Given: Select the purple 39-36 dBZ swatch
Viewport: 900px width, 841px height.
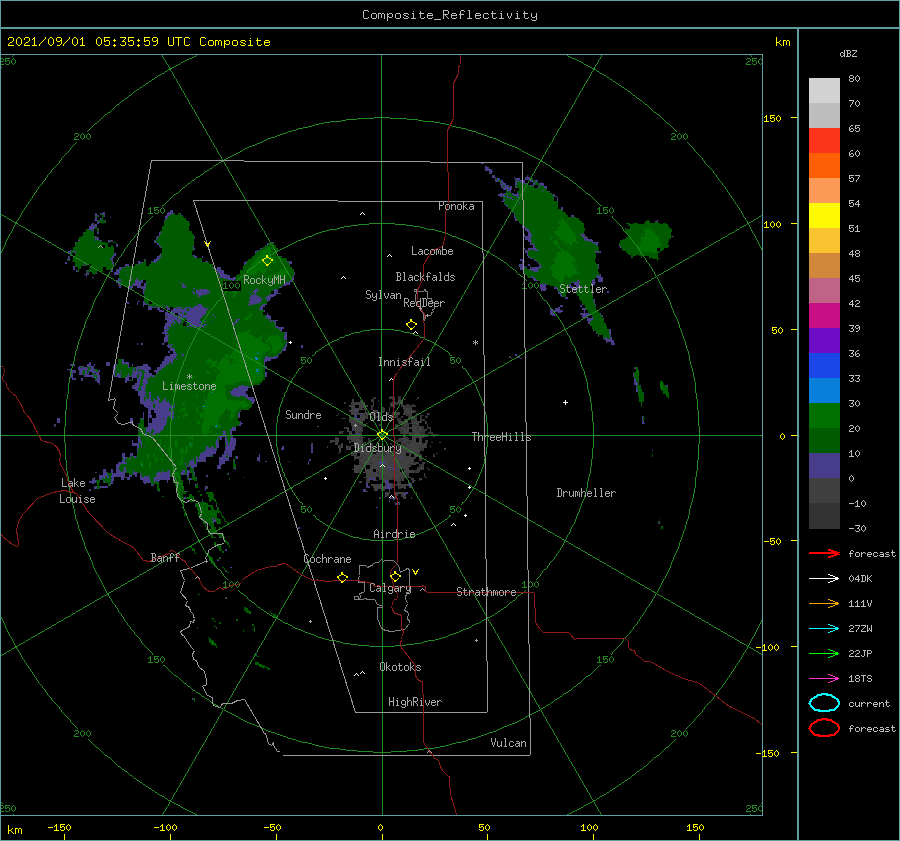Looking at the screenshot, I should [x=824, y=340].
